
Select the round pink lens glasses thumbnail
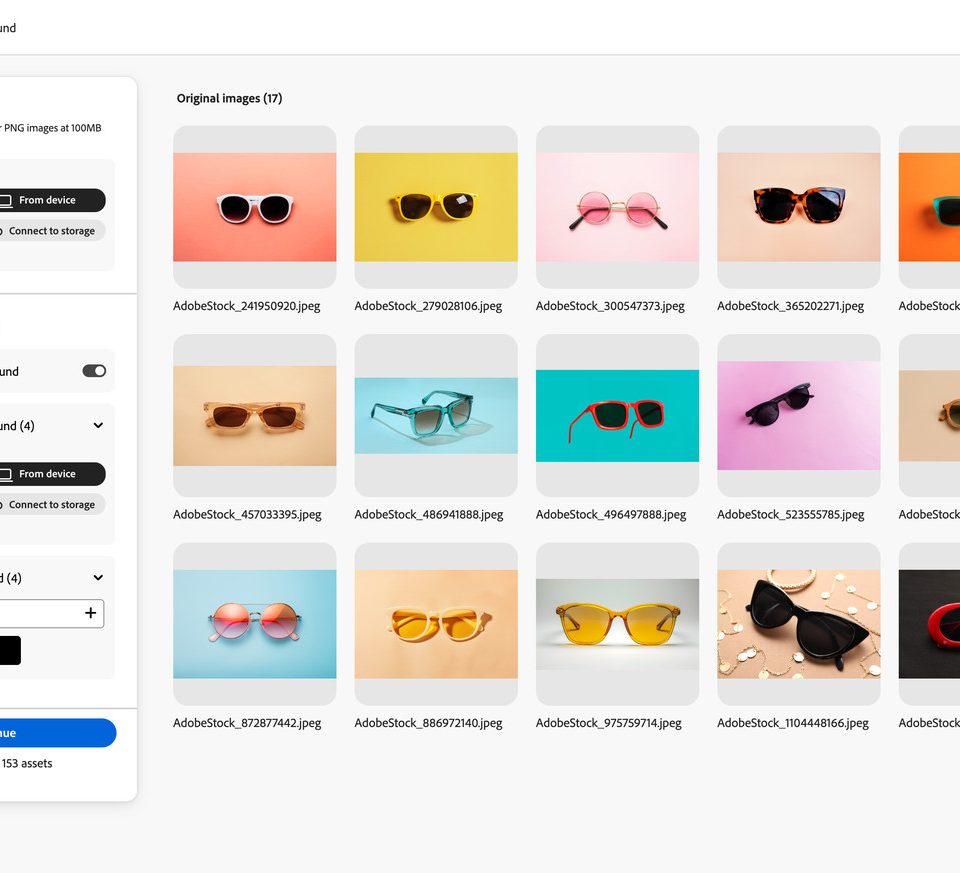(617, 207)
